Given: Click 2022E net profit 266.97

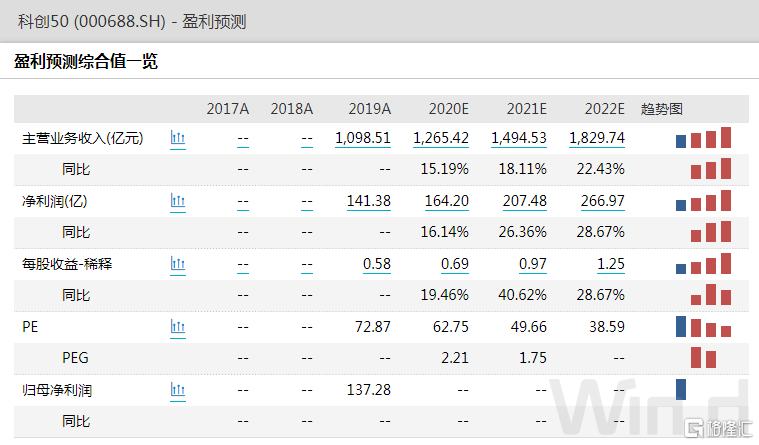Looking at the screenshot, I should 602,201.
